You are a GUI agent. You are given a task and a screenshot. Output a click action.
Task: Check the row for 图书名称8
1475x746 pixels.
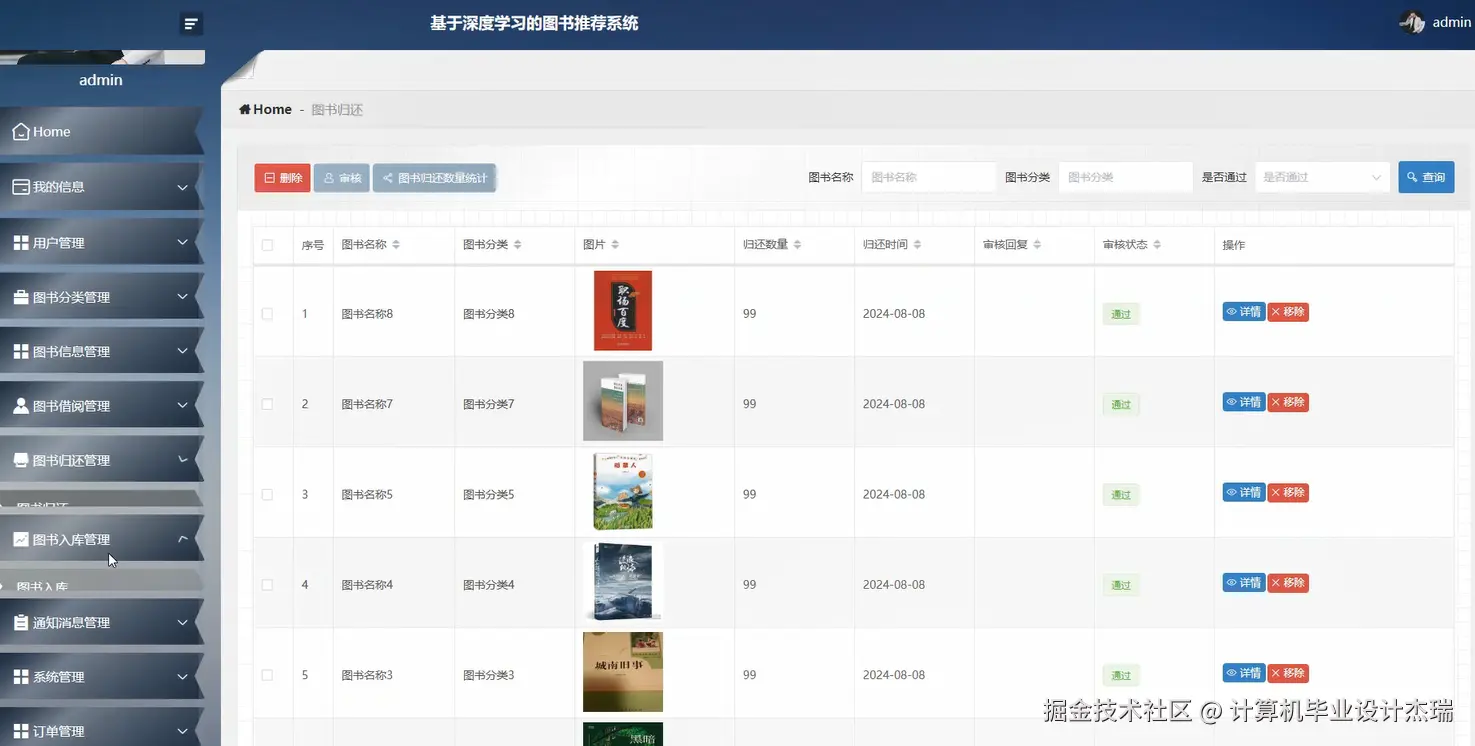click(x=267, y=314)
